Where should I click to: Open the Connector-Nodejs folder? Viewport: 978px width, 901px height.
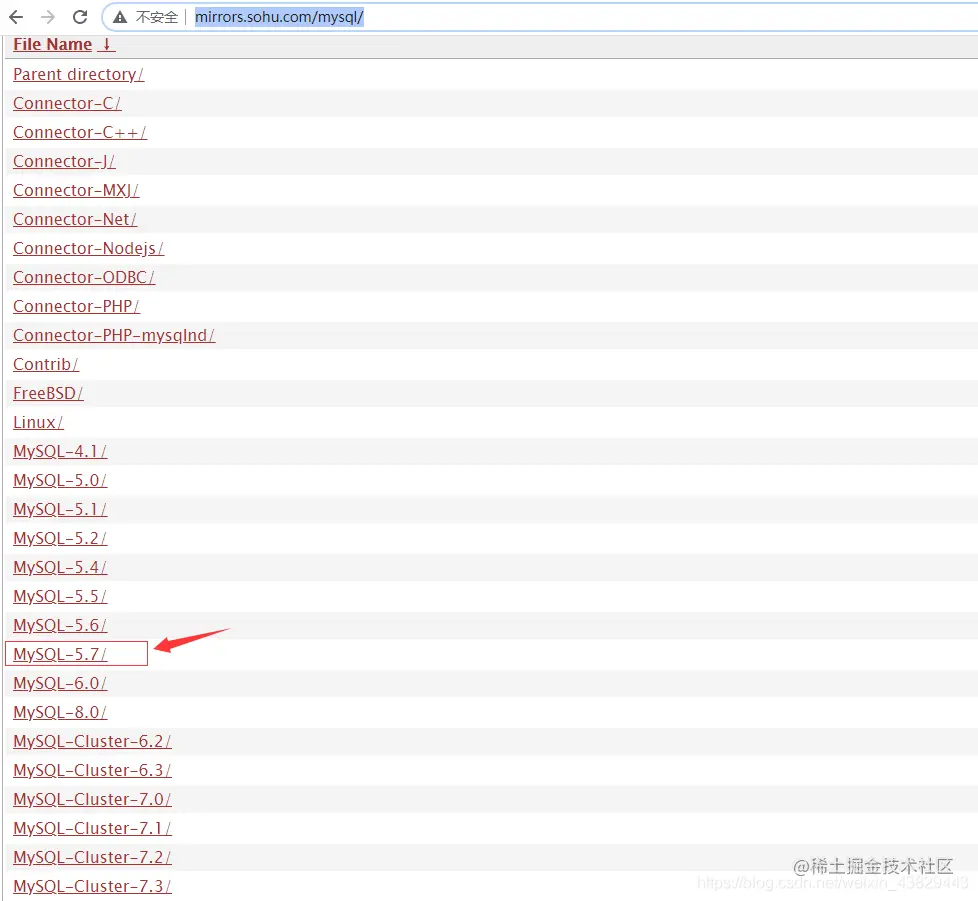pyautogui.click(x=88, y=248)
